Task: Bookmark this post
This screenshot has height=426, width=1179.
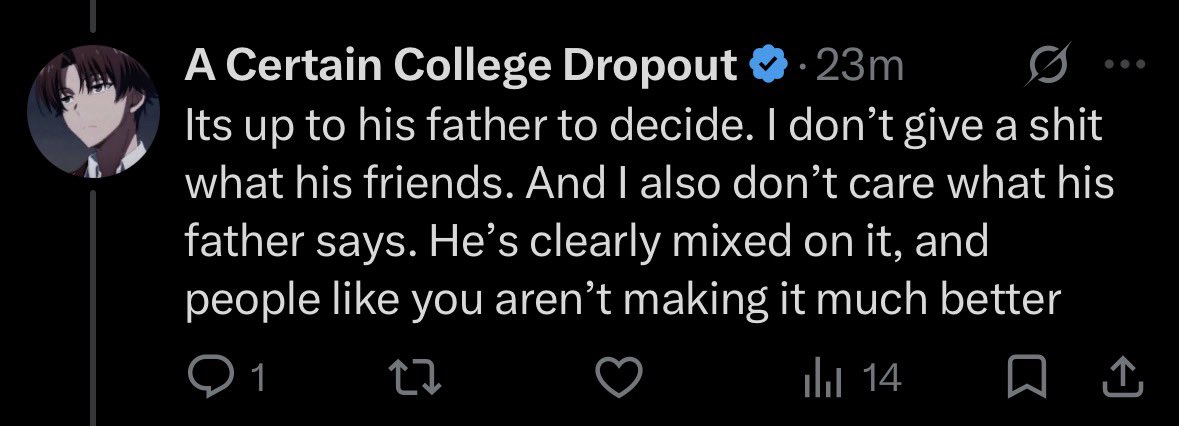Action: 1026,377
